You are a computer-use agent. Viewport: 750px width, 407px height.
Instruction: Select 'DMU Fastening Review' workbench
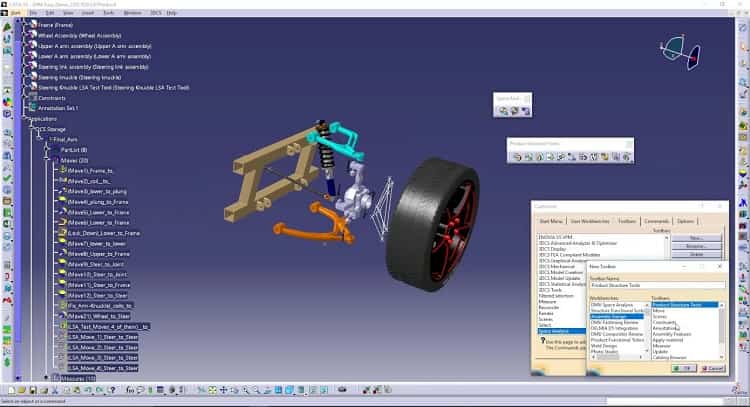[615, 322]
